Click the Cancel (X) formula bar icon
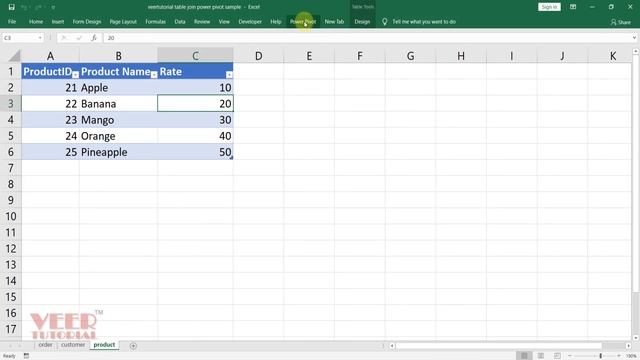This screenshot has width=640, height=360. pos(64,38)
